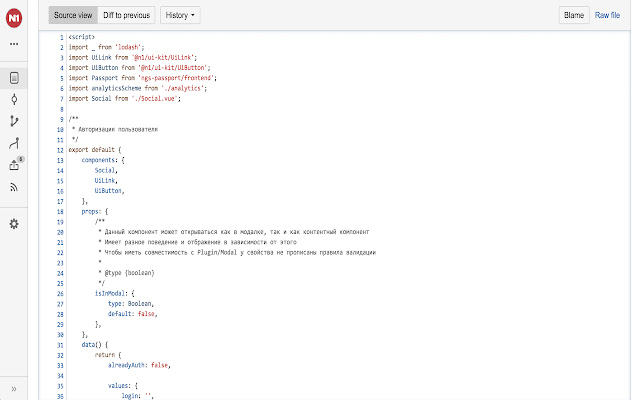Open the Source files icon in sidebar

coord(14,78)
